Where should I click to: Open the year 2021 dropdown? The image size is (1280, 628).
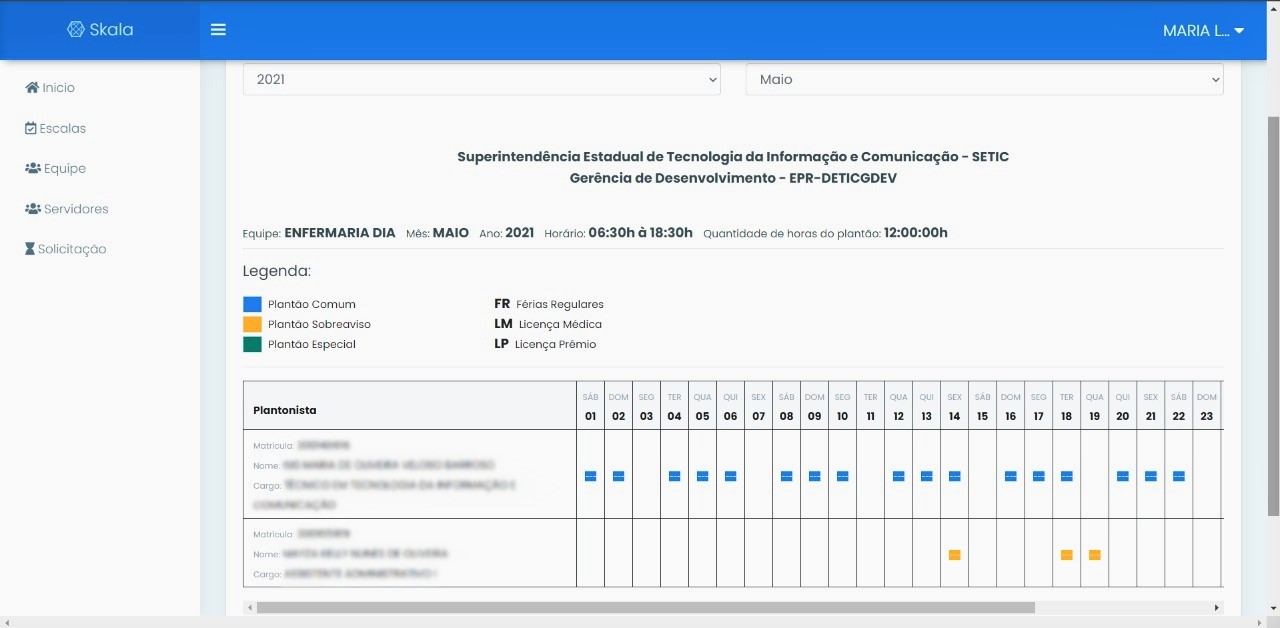coord(481,79)
